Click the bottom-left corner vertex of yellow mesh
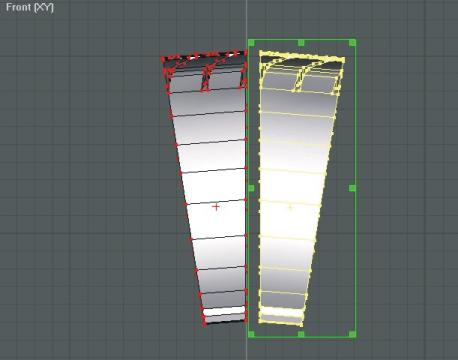This screenshot has width=458, height=360. click(260, 322)
